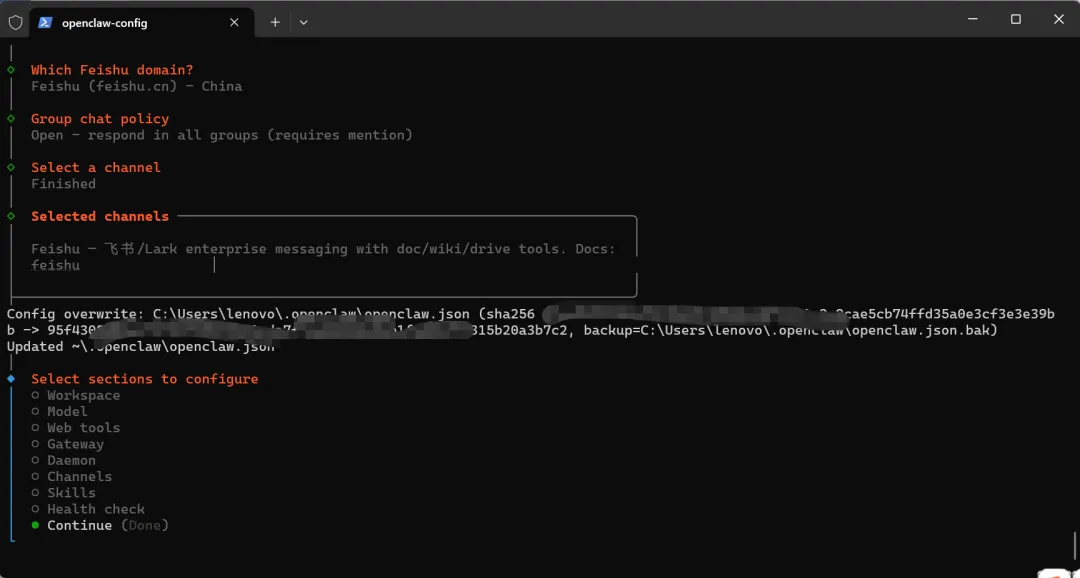The image size is (1080, 578).
Task: Click the Feishu Lark enterprise messaging description
Action: click(323, 249)
